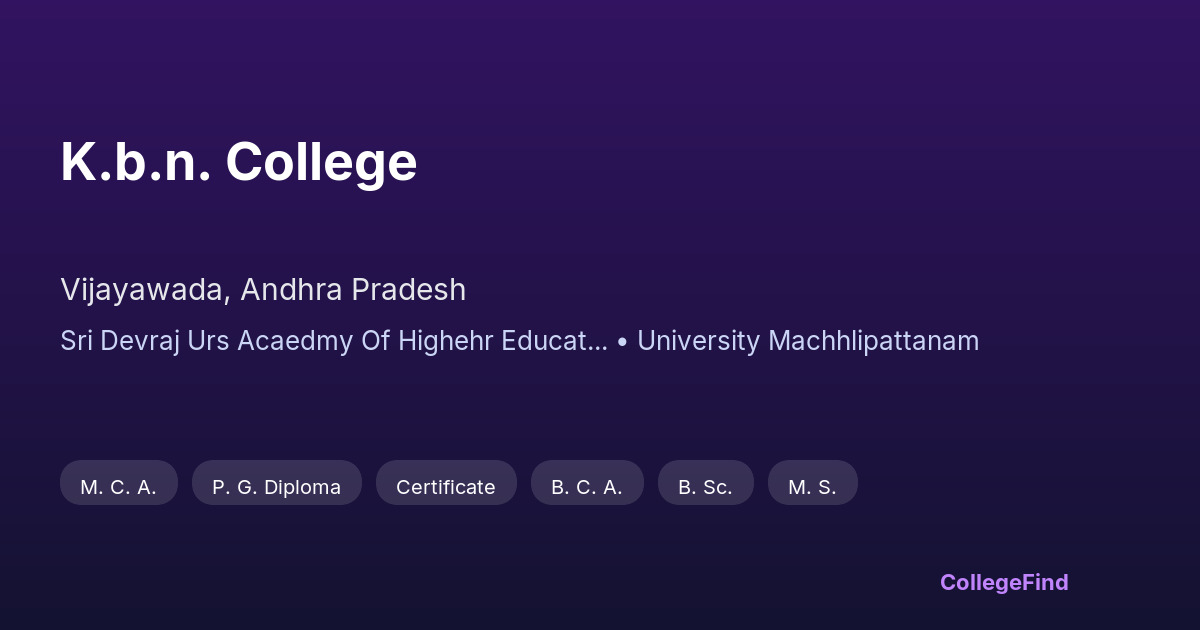The height and width of the screenshot is (630, 1200).
Task: Click the word Diploma inside the second chip
Action: 303,486
